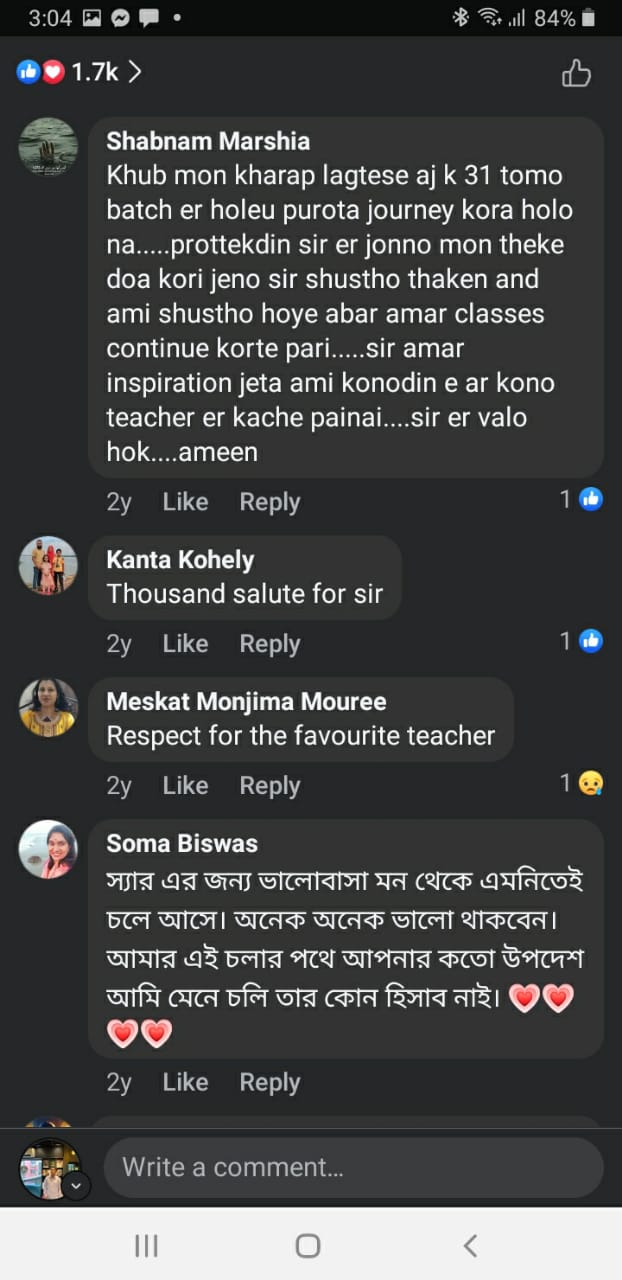Like Shabnam Marshia's comment
622x1280 pixels.
185,502
